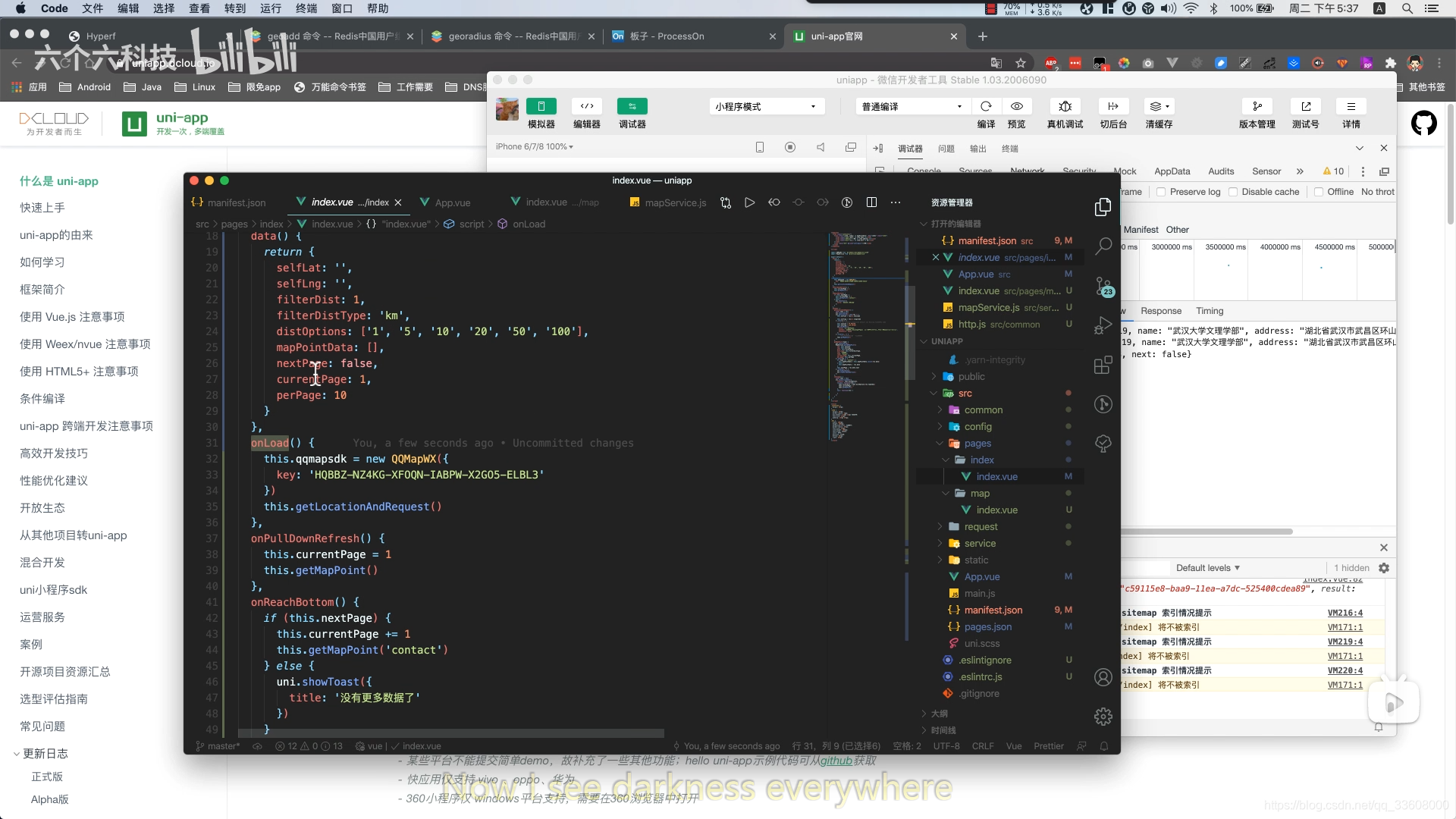1456x819 pixels.
Task: Click the github link in page text
Action: (x=836, y=761)
